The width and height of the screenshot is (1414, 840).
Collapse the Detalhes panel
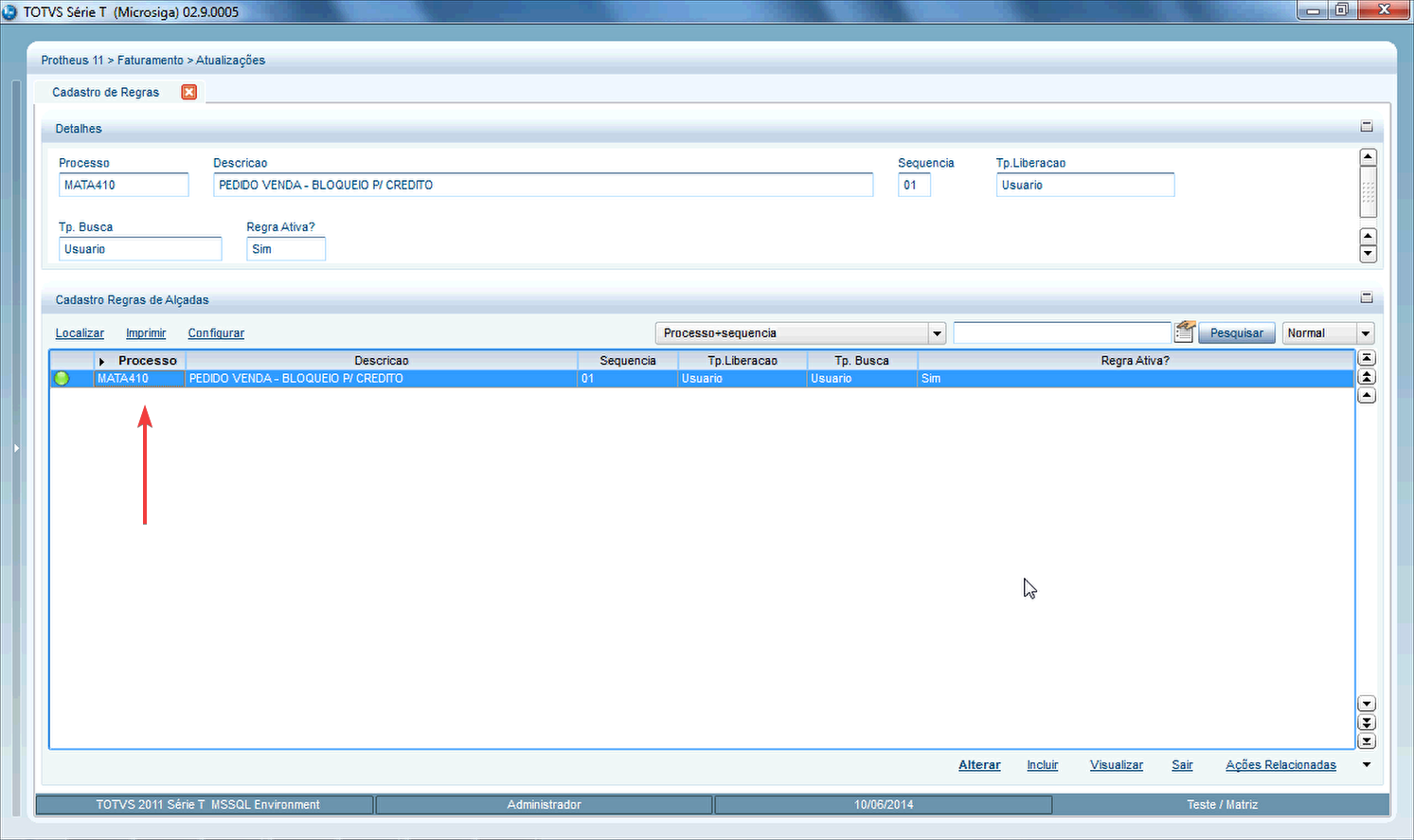[1366, 127]
